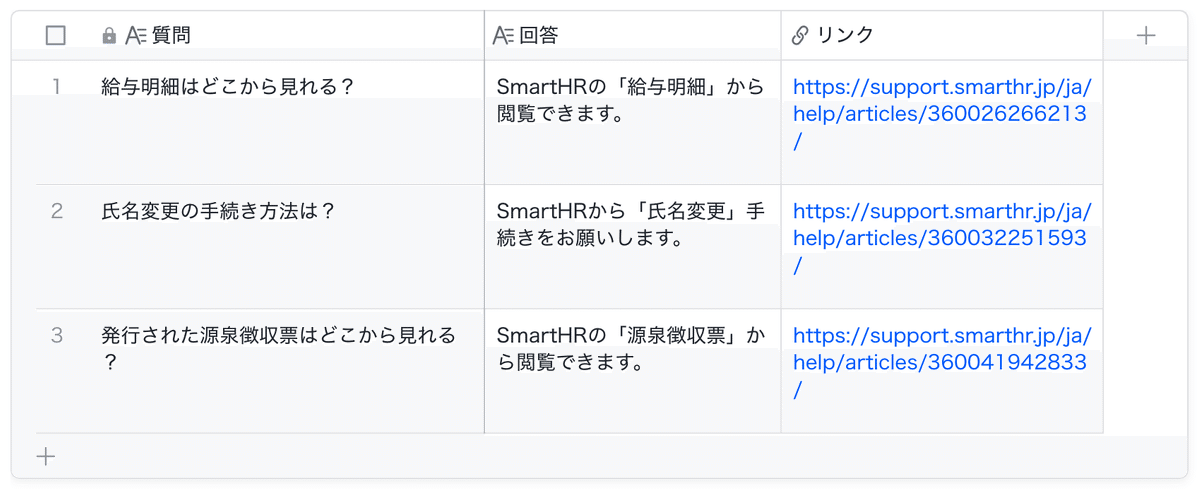Check the select-all rows checkbox

[56, 36]
